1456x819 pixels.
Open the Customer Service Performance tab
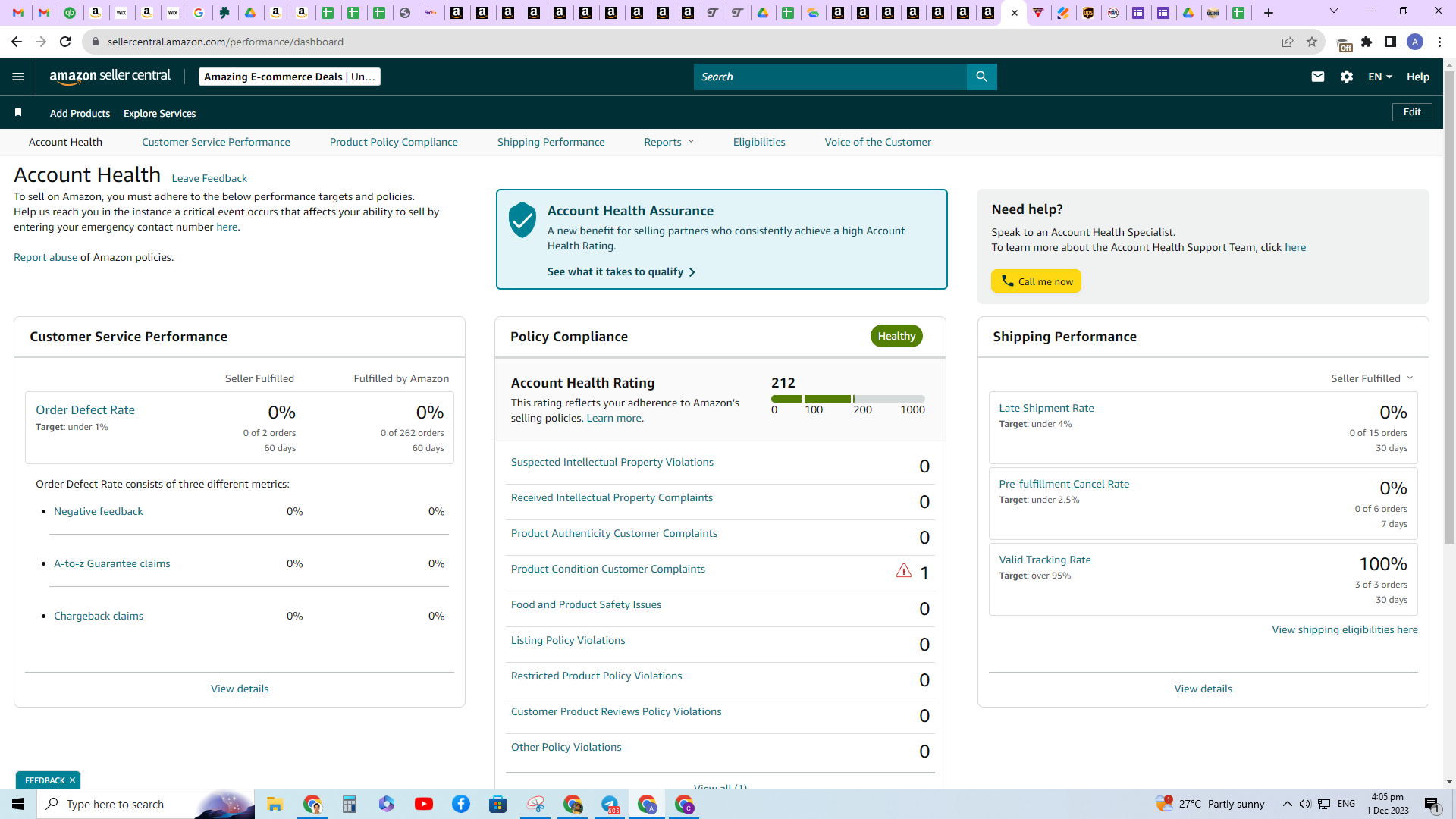[216, 142]
